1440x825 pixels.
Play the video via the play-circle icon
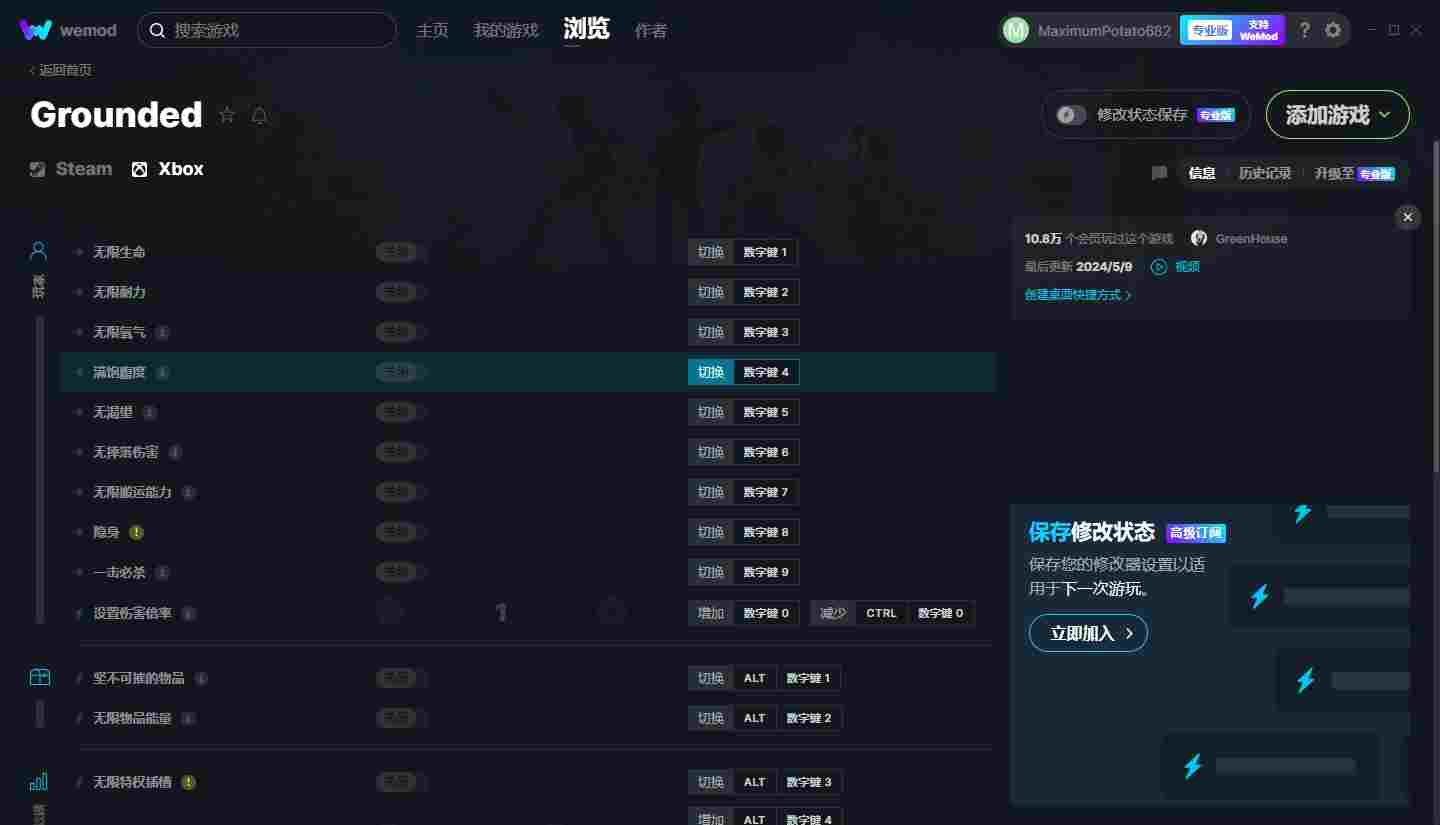[1159, 267]
